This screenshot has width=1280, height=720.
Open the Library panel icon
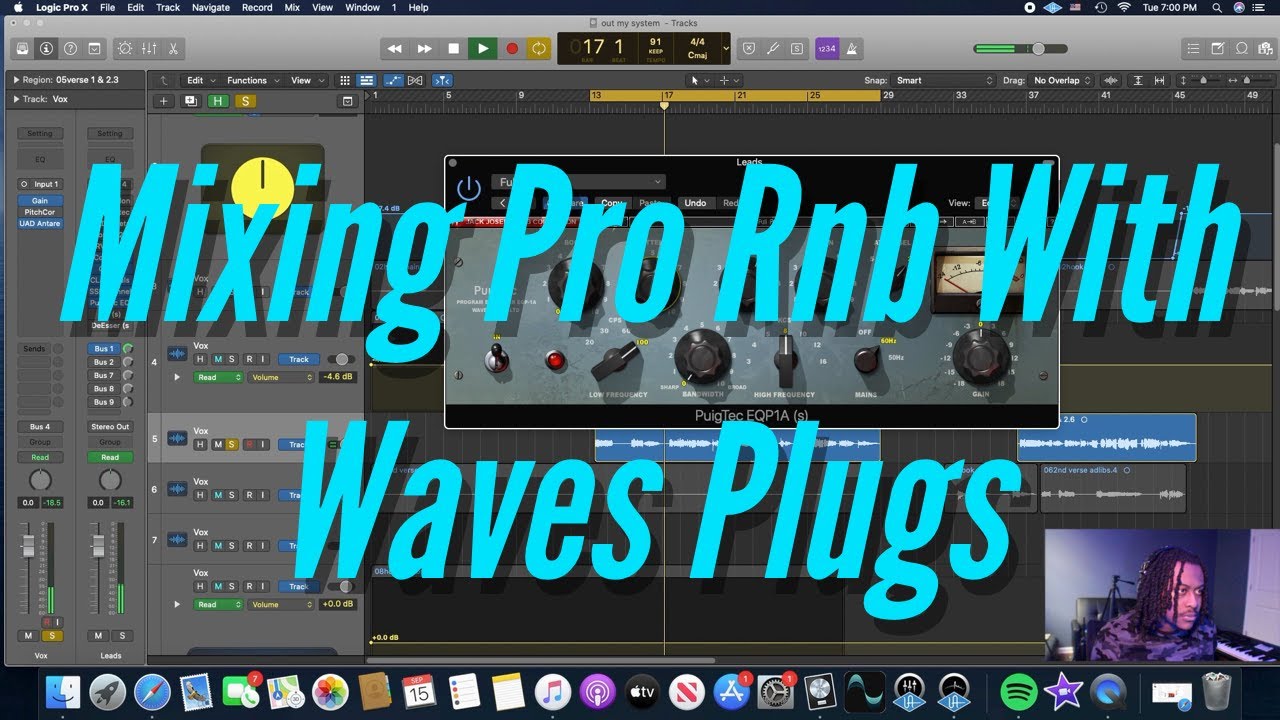(x=23, y=48)
